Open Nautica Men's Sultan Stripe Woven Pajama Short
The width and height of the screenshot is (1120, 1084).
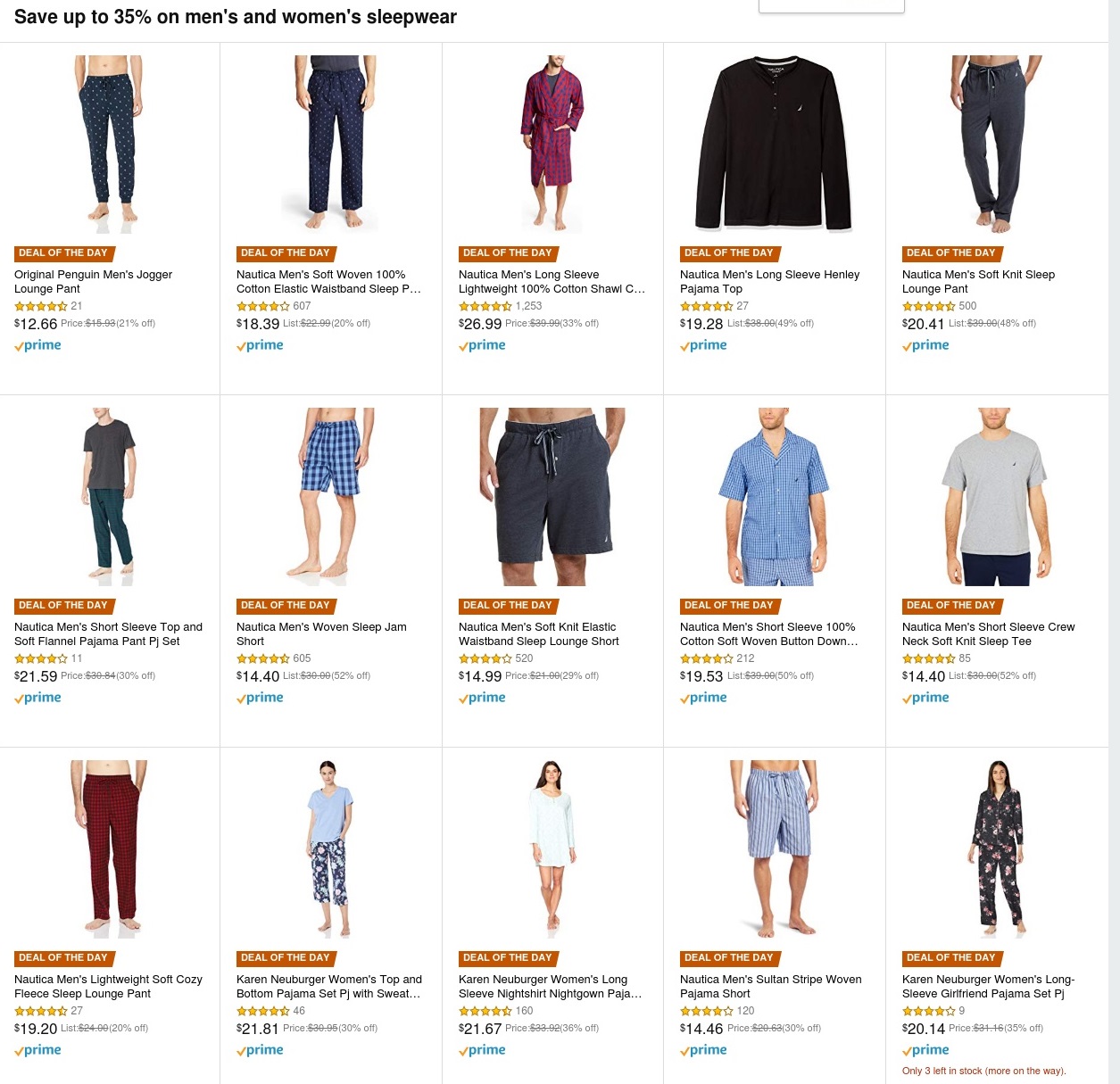click(x=770, y=986)
